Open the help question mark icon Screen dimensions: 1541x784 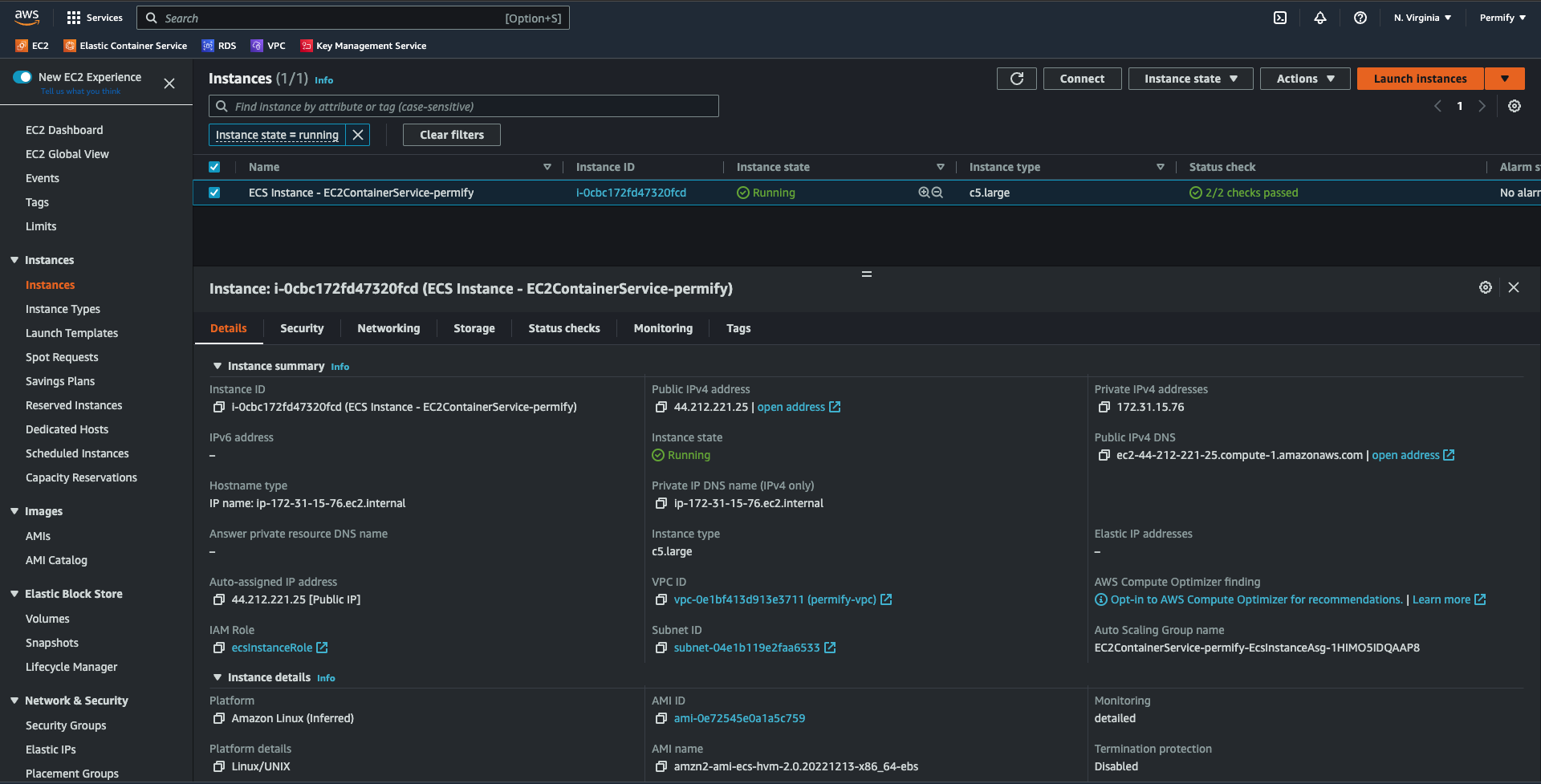click(1360, 18)
